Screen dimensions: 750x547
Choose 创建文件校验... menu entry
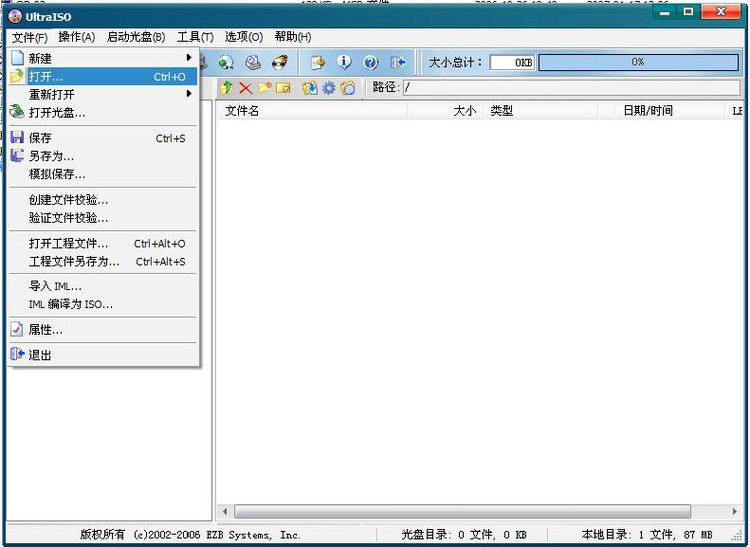102,200
